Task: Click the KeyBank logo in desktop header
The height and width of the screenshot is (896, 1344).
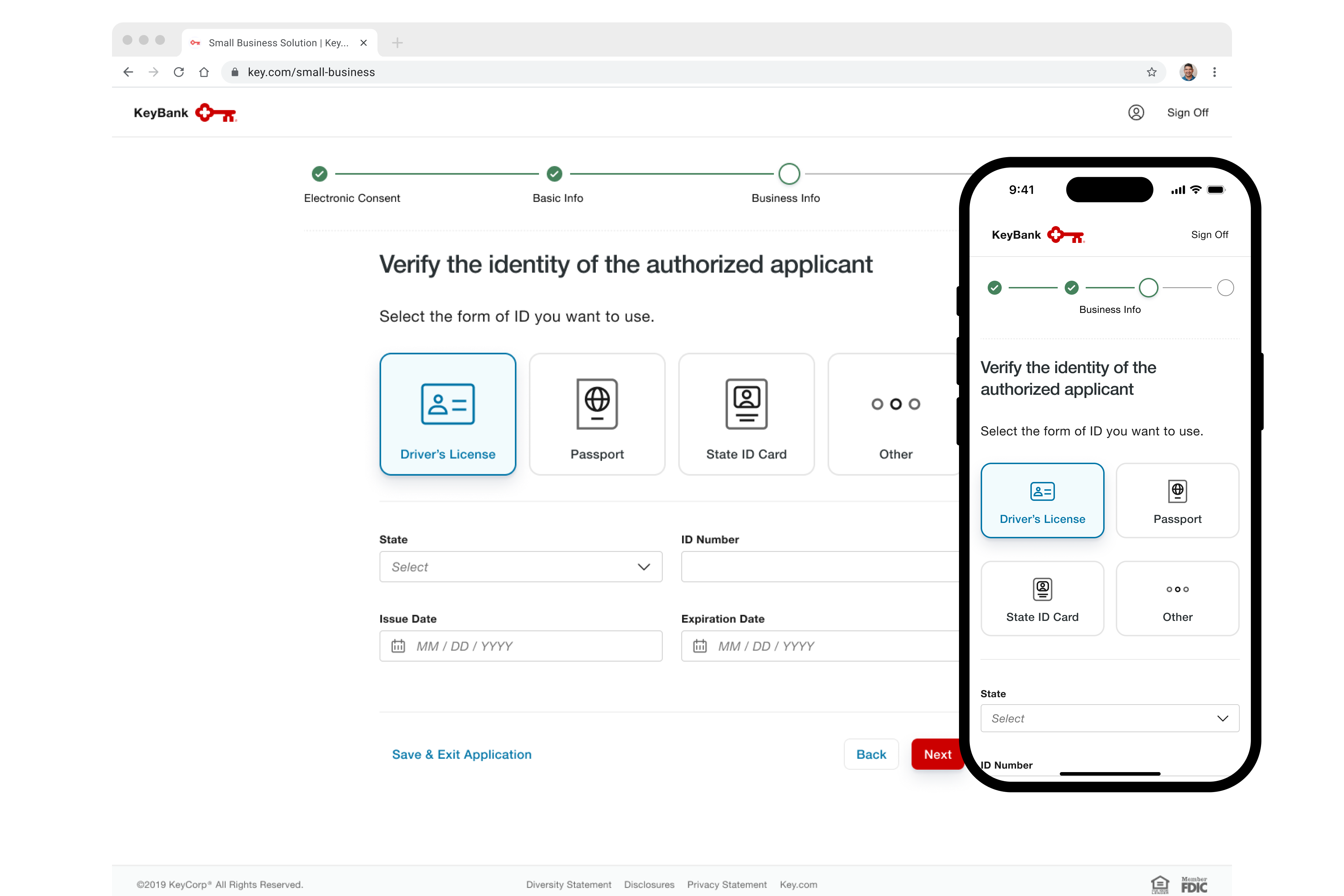Action: click(x=185, y=113)
